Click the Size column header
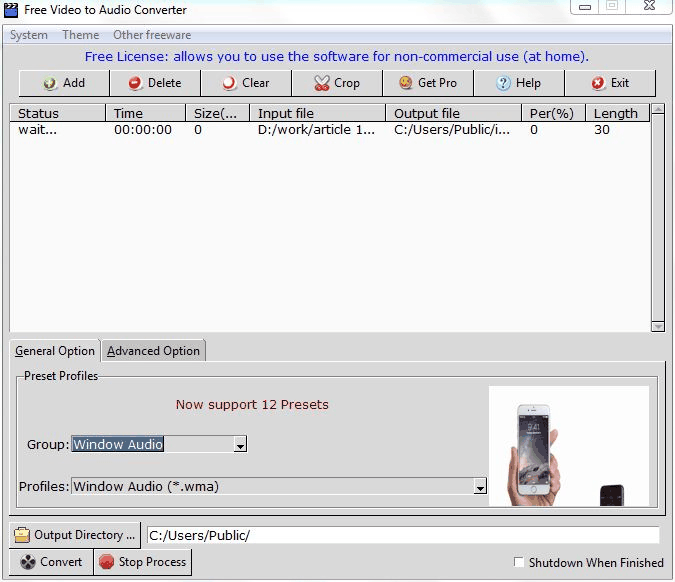Image resolution: width=675 pixels, height=582 pixels. [x=217, y=113]
